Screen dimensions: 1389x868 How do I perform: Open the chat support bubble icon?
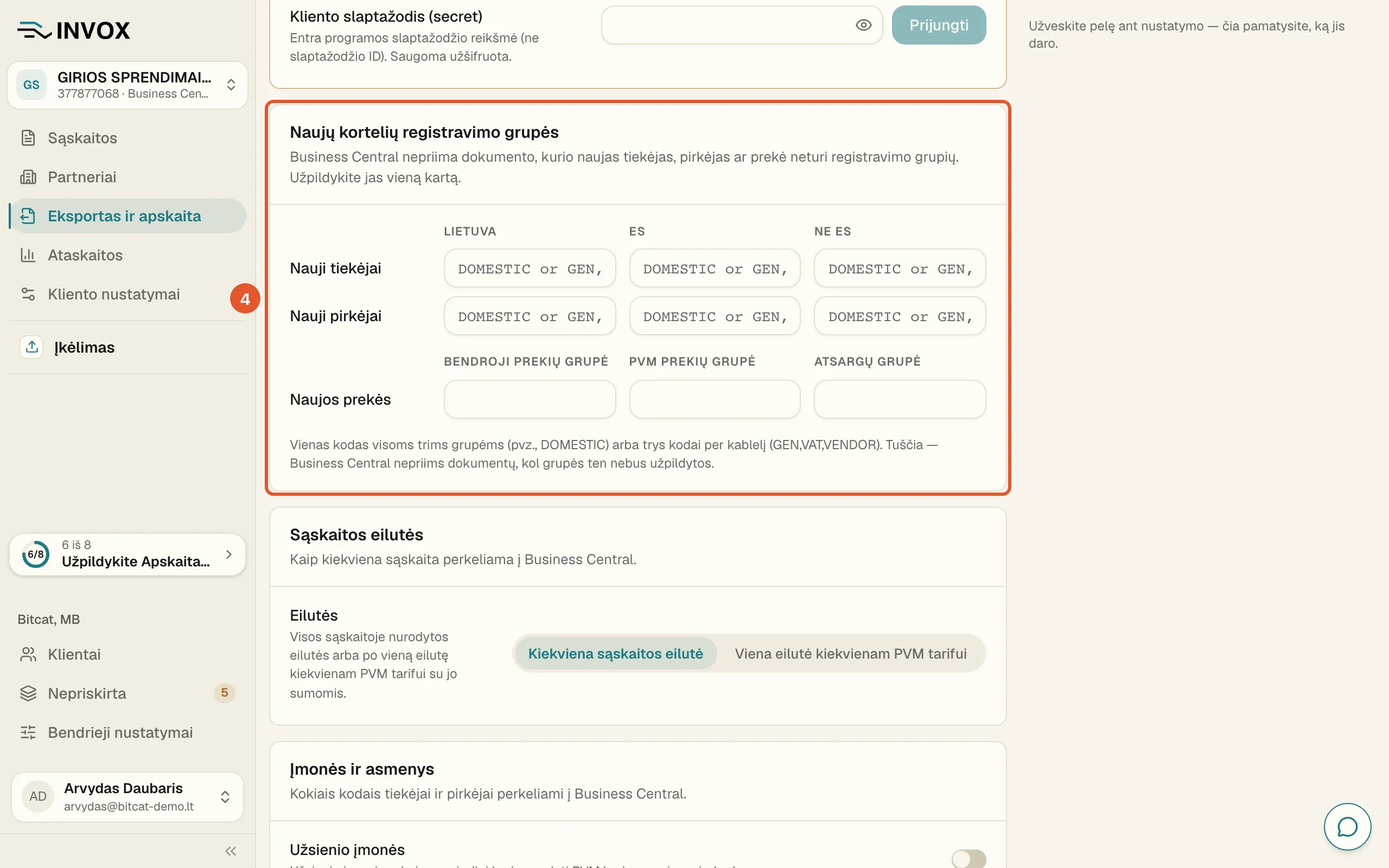click(1347, 827)
